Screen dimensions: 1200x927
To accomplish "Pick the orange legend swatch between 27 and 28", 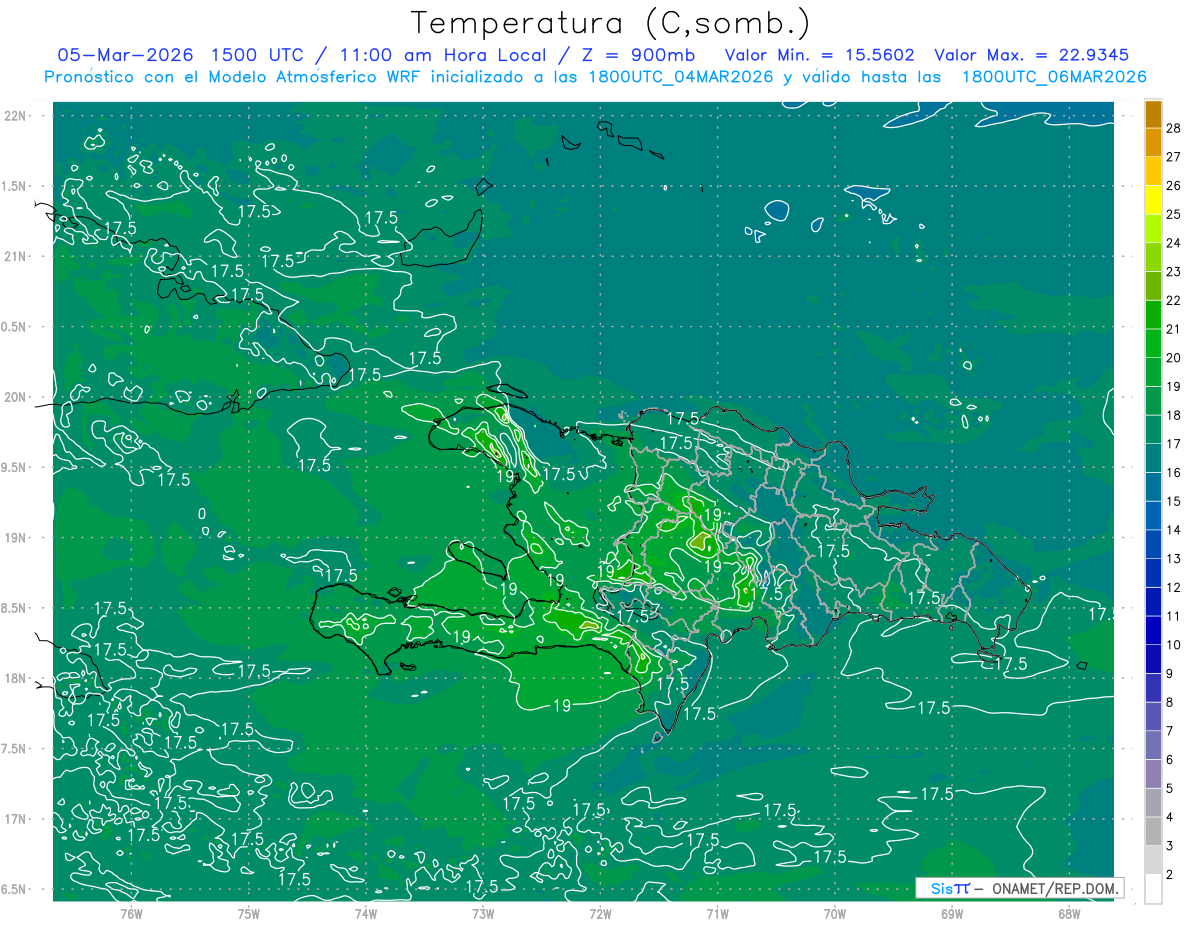I will [x=1153, y=142].
